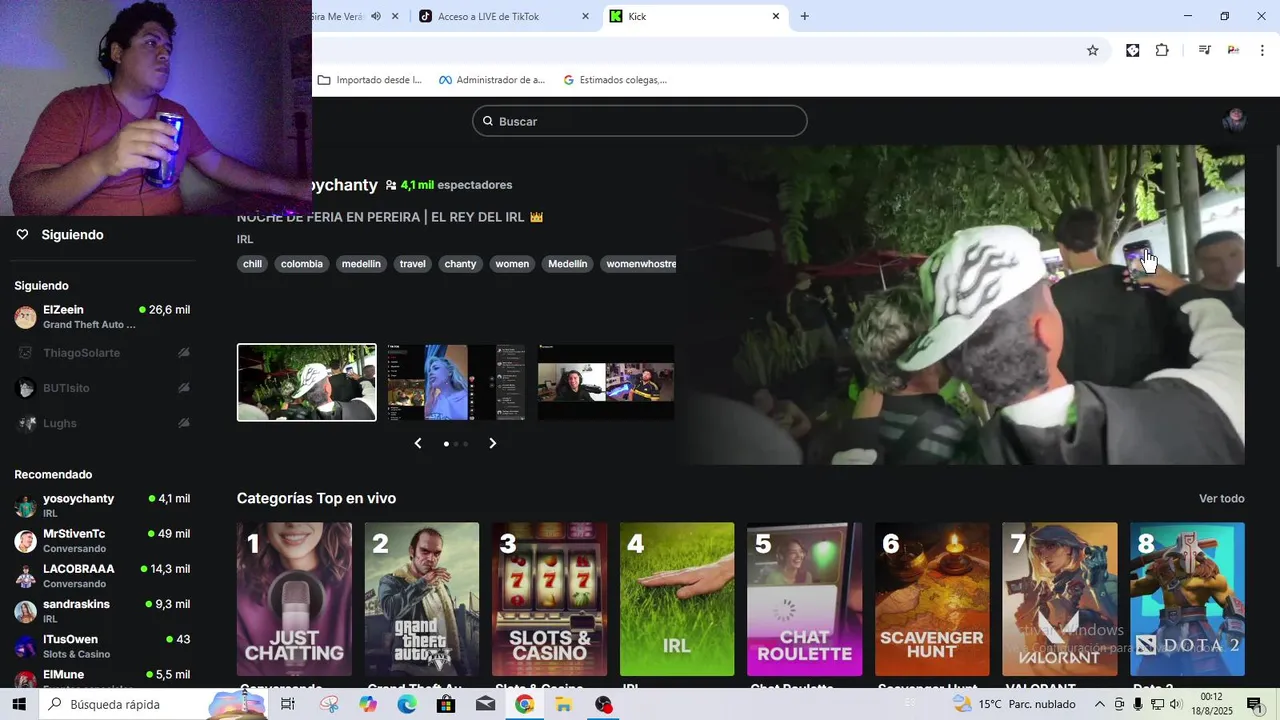Open Task View on the taskbar
The image size is (1280, 720).
point(288,704)
